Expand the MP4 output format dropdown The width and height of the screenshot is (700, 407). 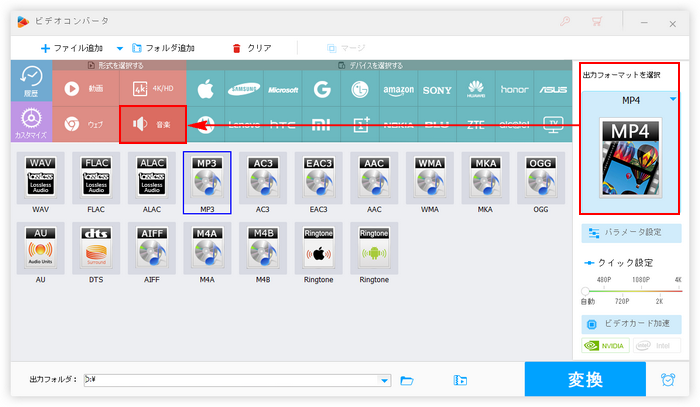673,99
